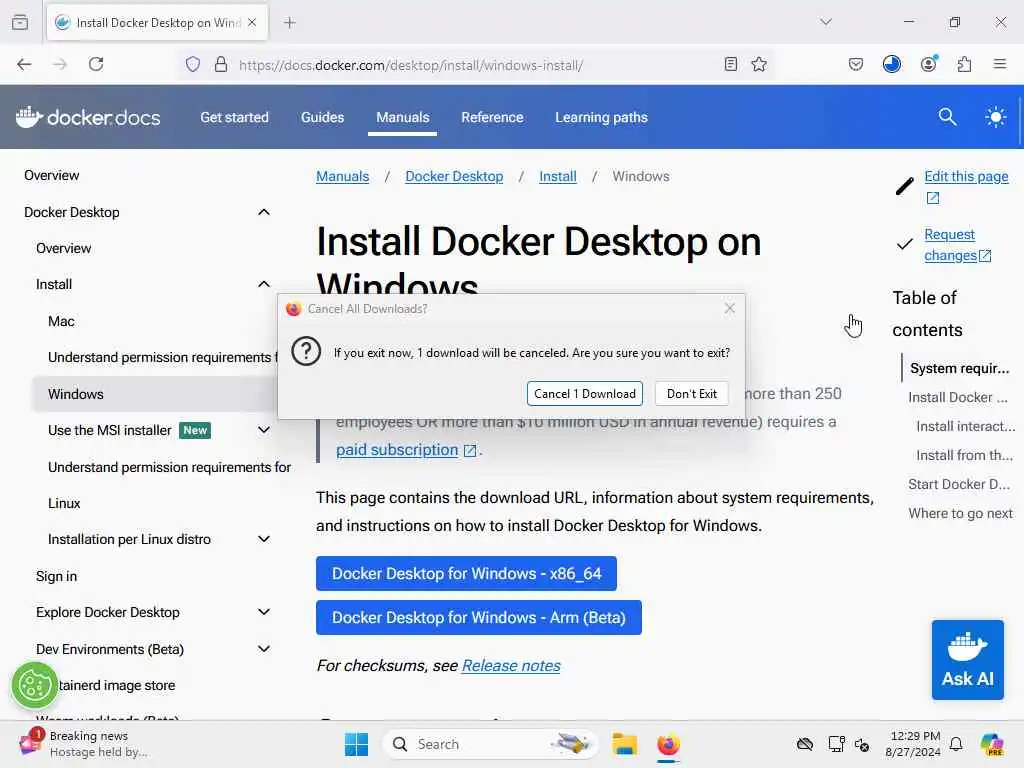Click the blue circular extension icon in toolbar
Image resolution: width=1024 pixels, height=768 pixels.
point(891,64)
